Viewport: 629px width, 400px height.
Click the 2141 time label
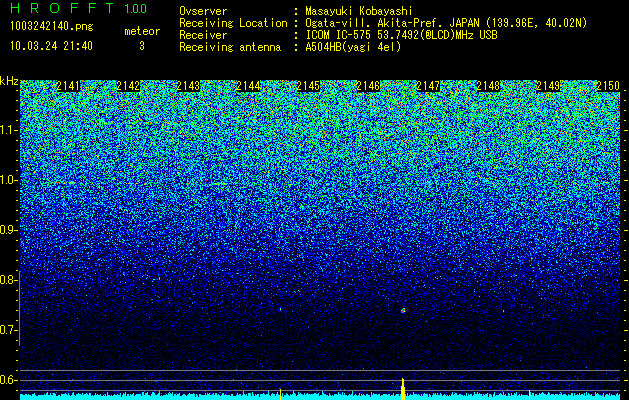68,86
